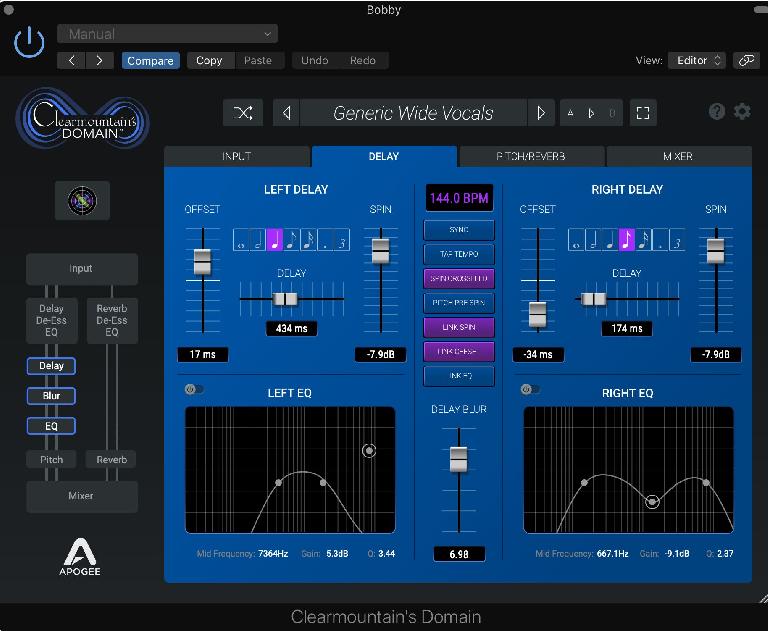Screen dimensions: 768x631
Task: Click the Input block in signal flow
Action: [82, 269]
